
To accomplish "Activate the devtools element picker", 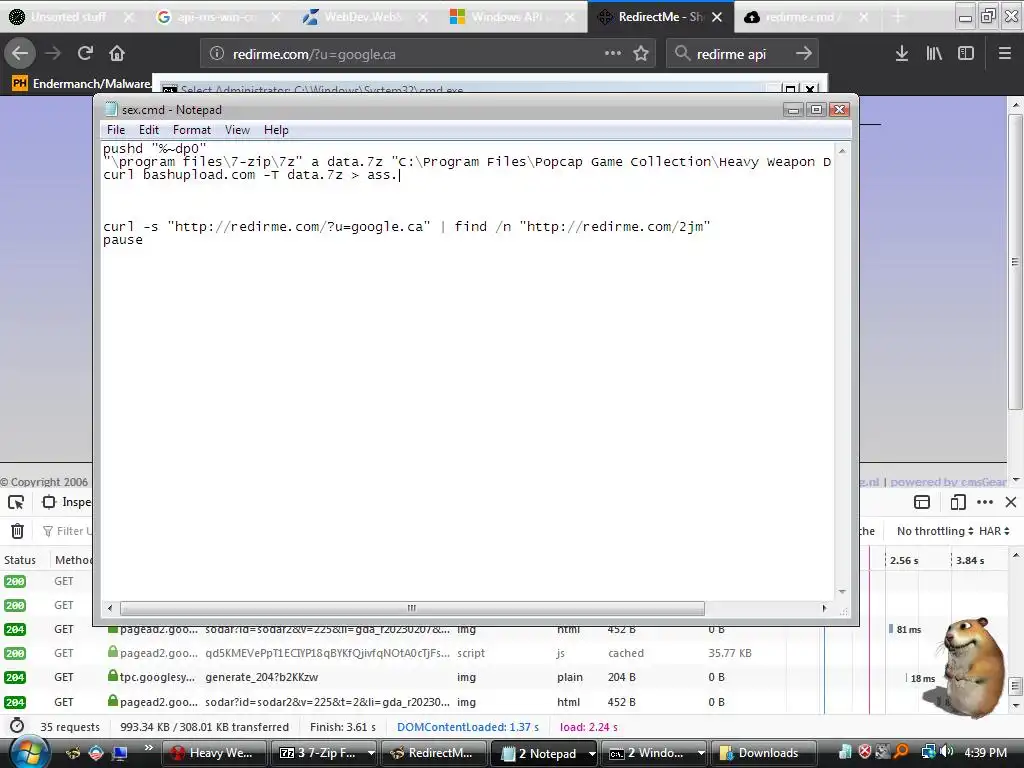I will coord(16,502).
